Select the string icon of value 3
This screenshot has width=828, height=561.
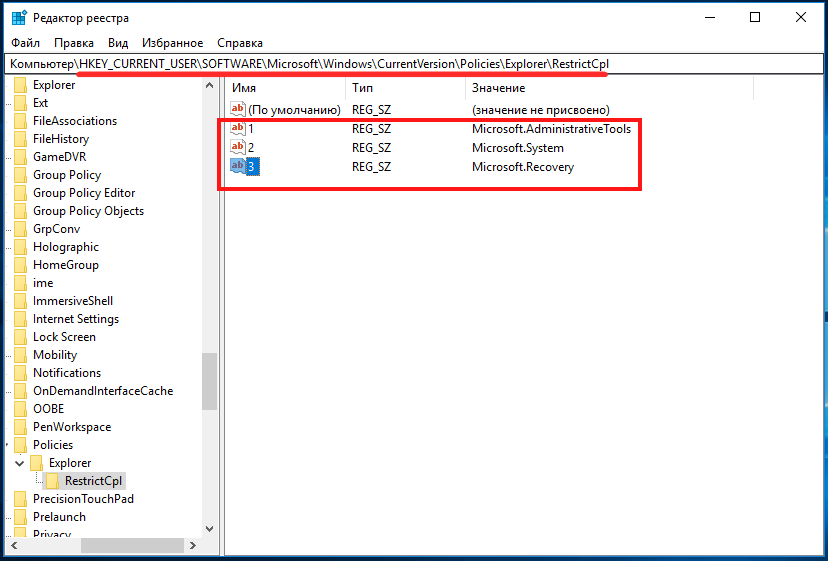pyautogui.click(x=238, y=166)
